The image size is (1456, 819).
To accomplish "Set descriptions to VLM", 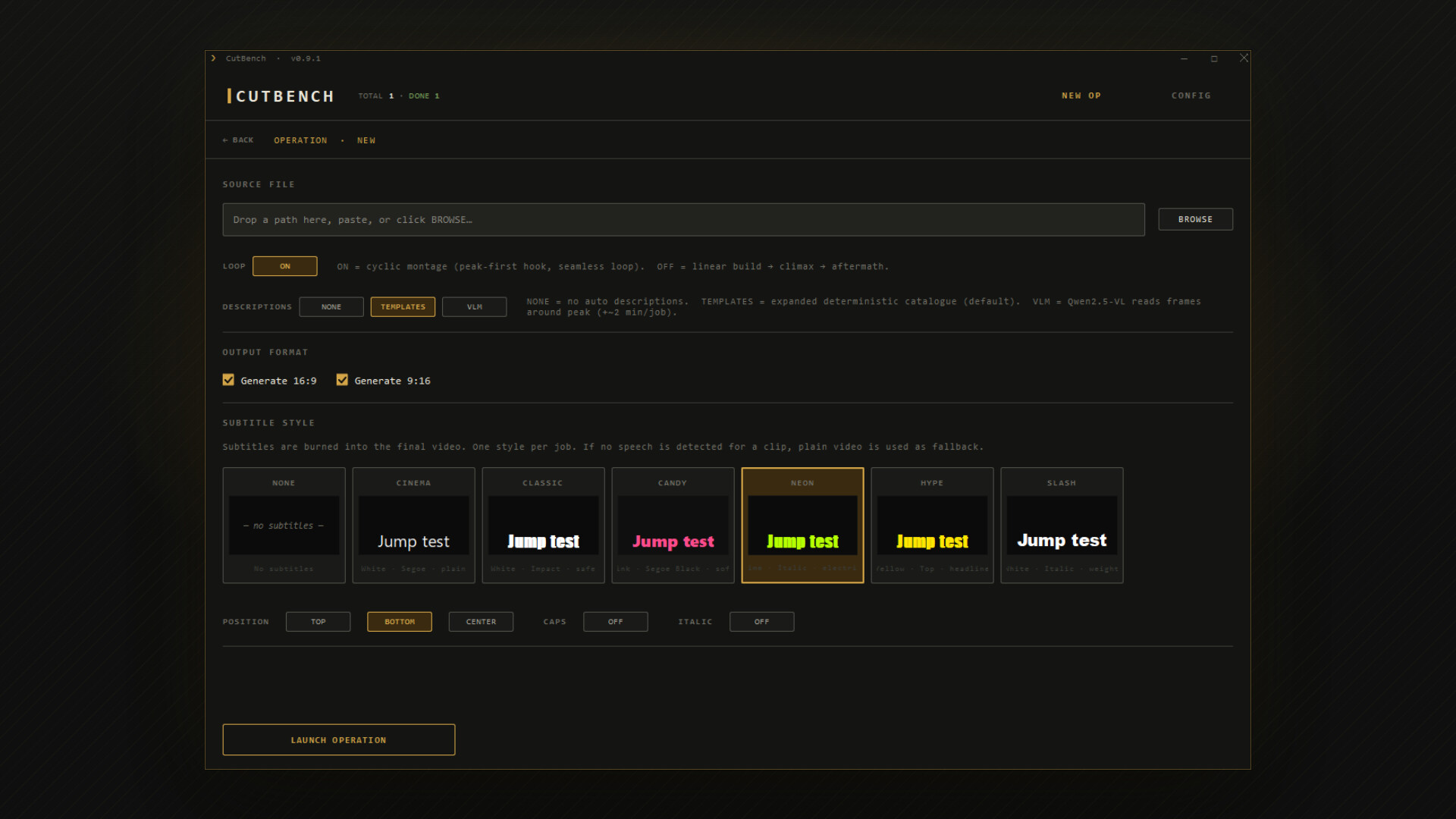I will tap(474, 307).
